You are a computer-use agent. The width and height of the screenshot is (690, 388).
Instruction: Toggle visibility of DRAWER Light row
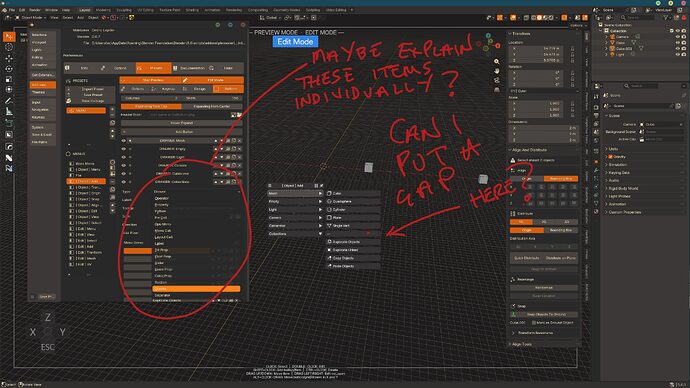pyautogui.click(x=124, y=157)
